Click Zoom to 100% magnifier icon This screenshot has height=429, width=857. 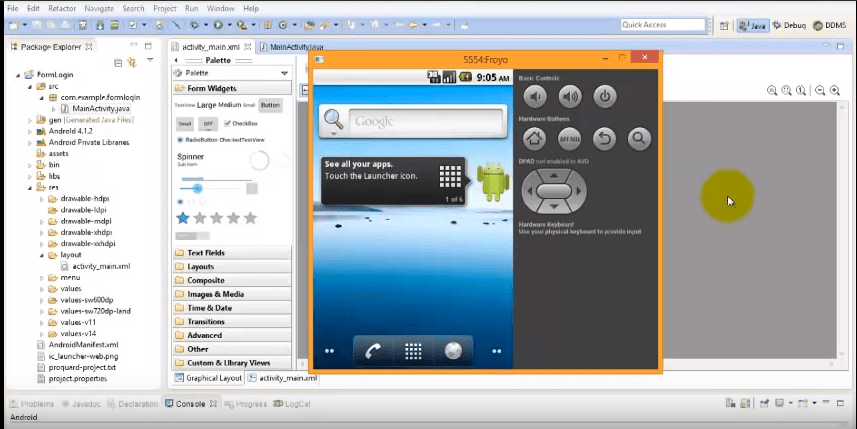[801, 91]
